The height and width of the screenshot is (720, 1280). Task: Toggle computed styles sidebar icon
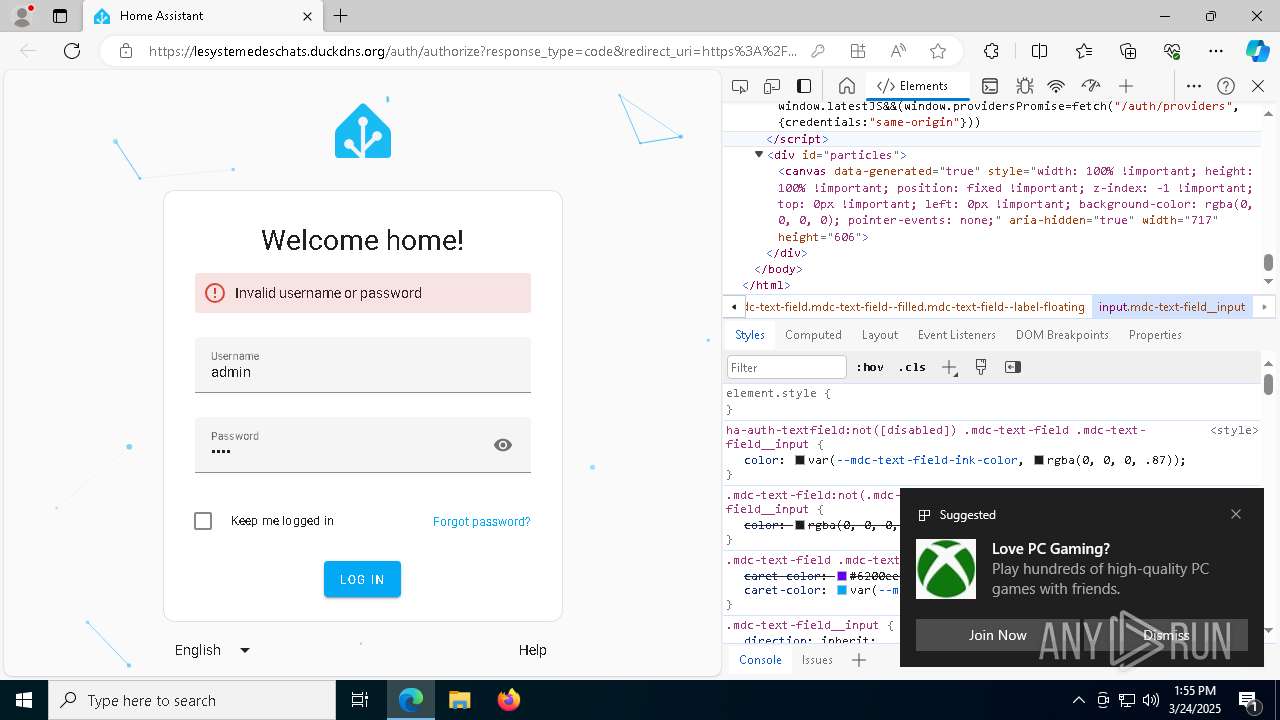click(1013, 367)
